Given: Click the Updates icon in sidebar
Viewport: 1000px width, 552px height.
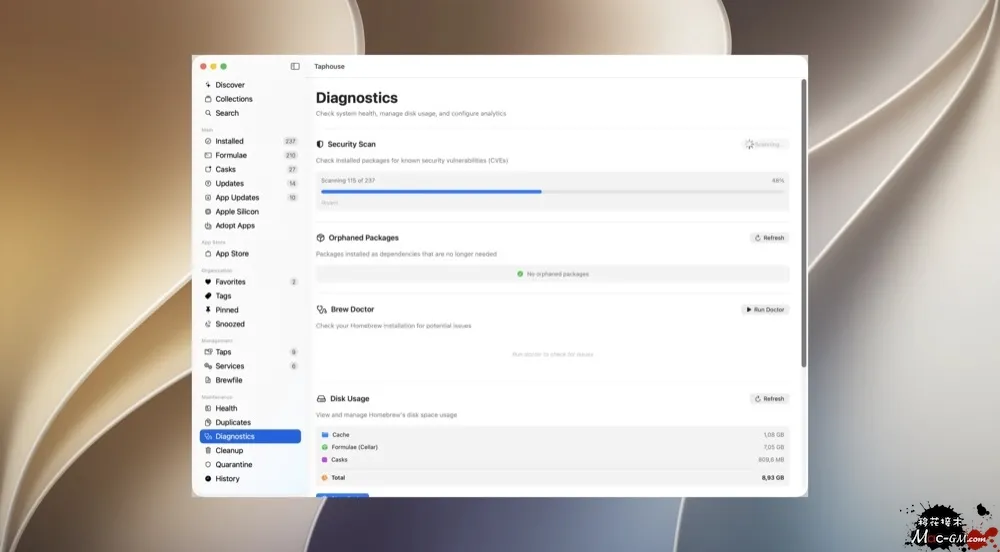Looking at the screenshot, I should pos(208,183).
